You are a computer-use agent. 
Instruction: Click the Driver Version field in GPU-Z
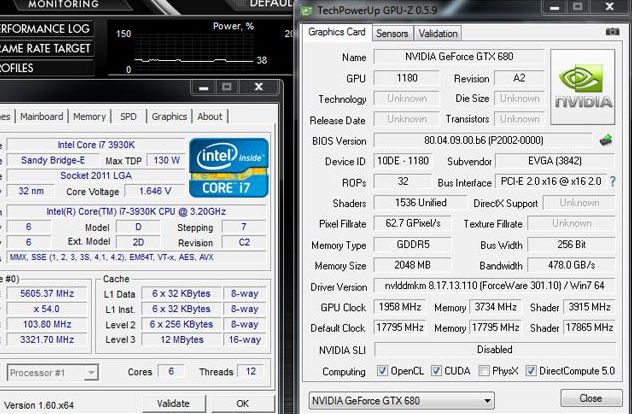(494, 286)
